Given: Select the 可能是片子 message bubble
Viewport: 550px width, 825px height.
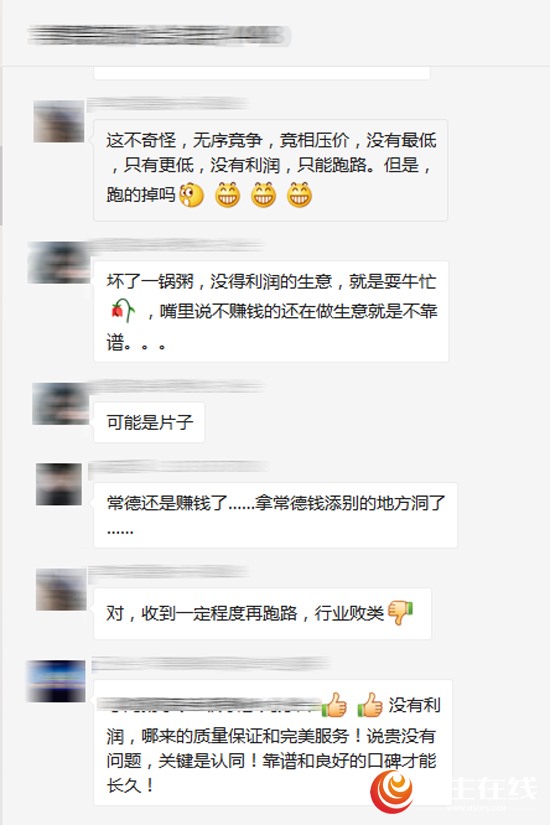Looking at the screenshot, I should [149, 422].
